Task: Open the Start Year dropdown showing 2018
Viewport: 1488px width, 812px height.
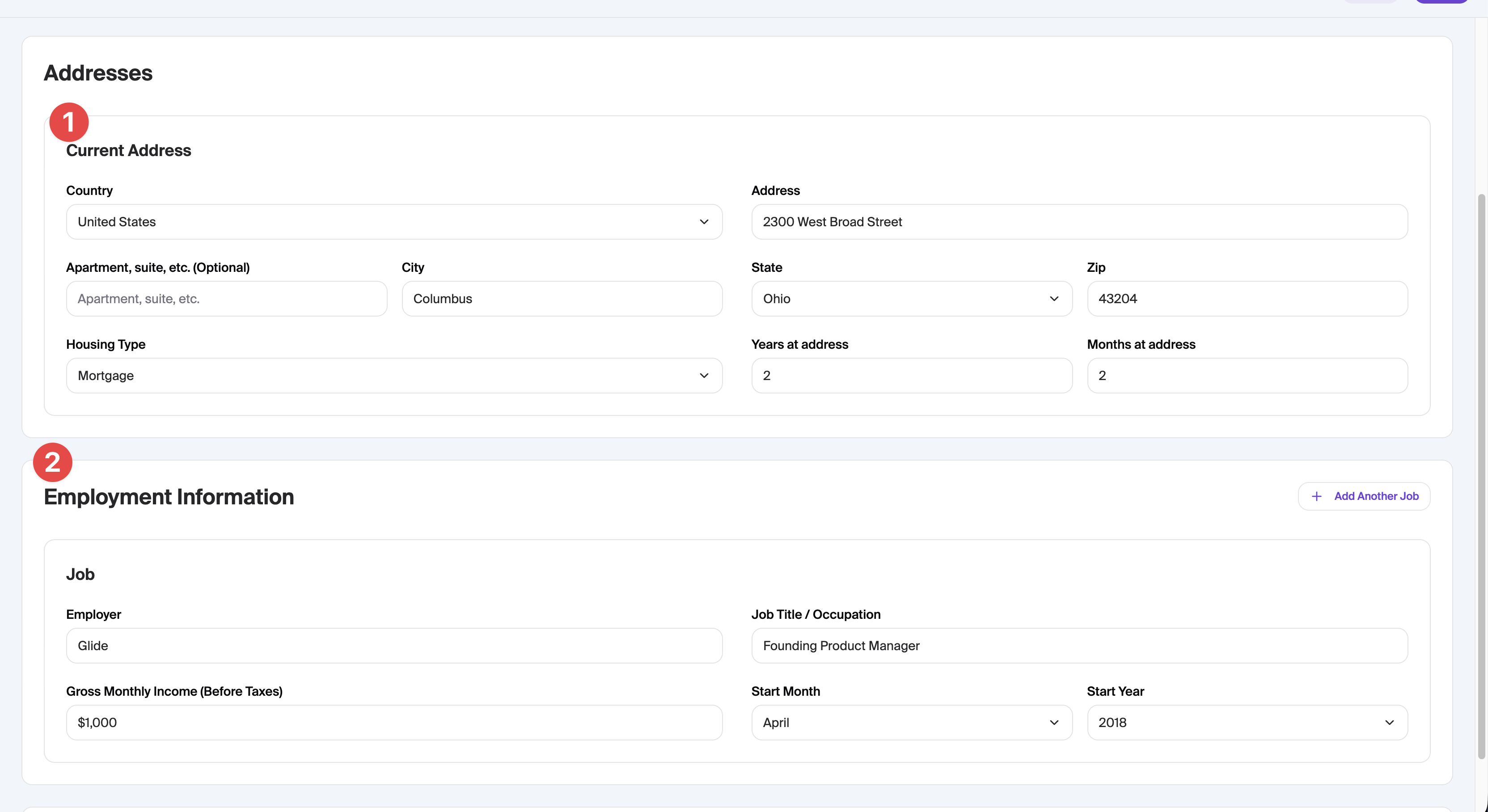Action: click(1247, 723)
